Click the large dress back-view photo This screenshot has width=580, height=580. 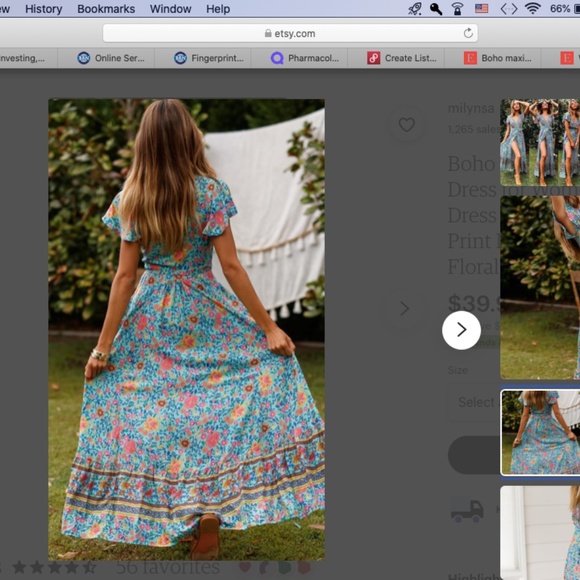(x=186, y=329)
